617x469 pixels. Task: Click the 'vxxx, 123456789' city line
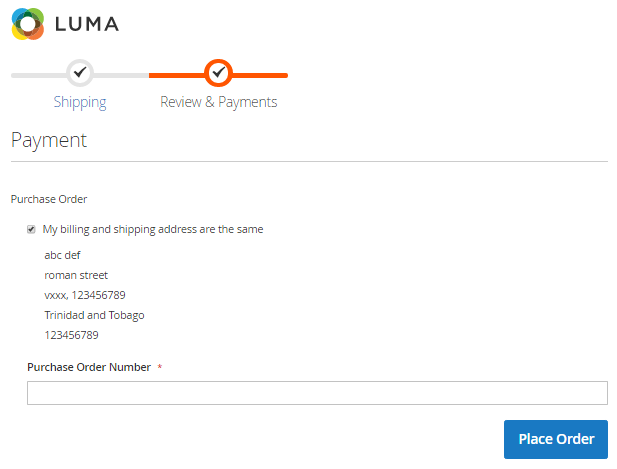(85, 295)
